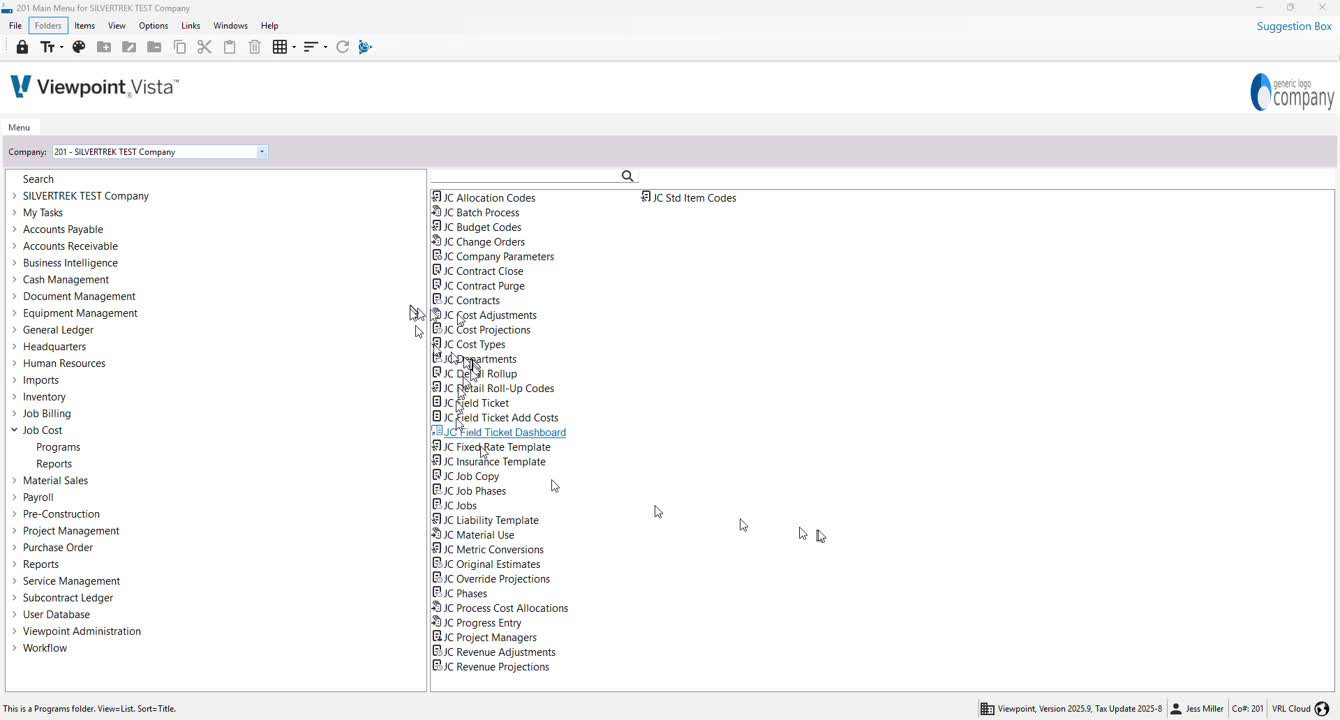
Task: Click the refresh icon in toolbar
Action: pyautogui.click(x=343, y=47)
